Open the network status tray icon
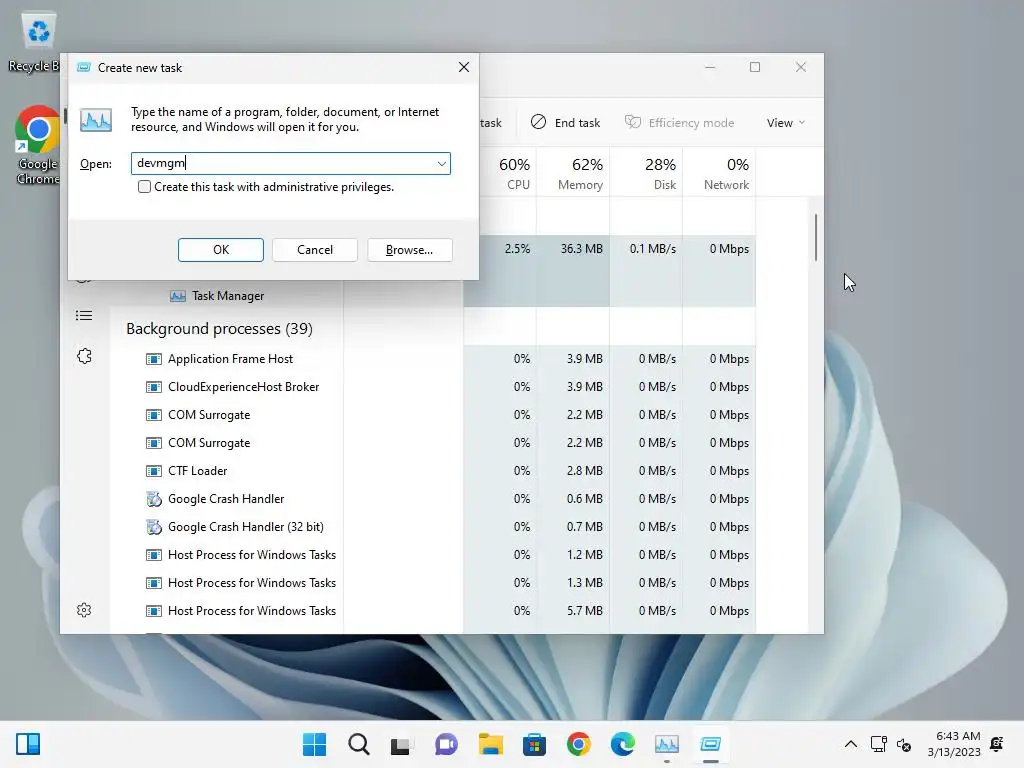 pos(878,744)
